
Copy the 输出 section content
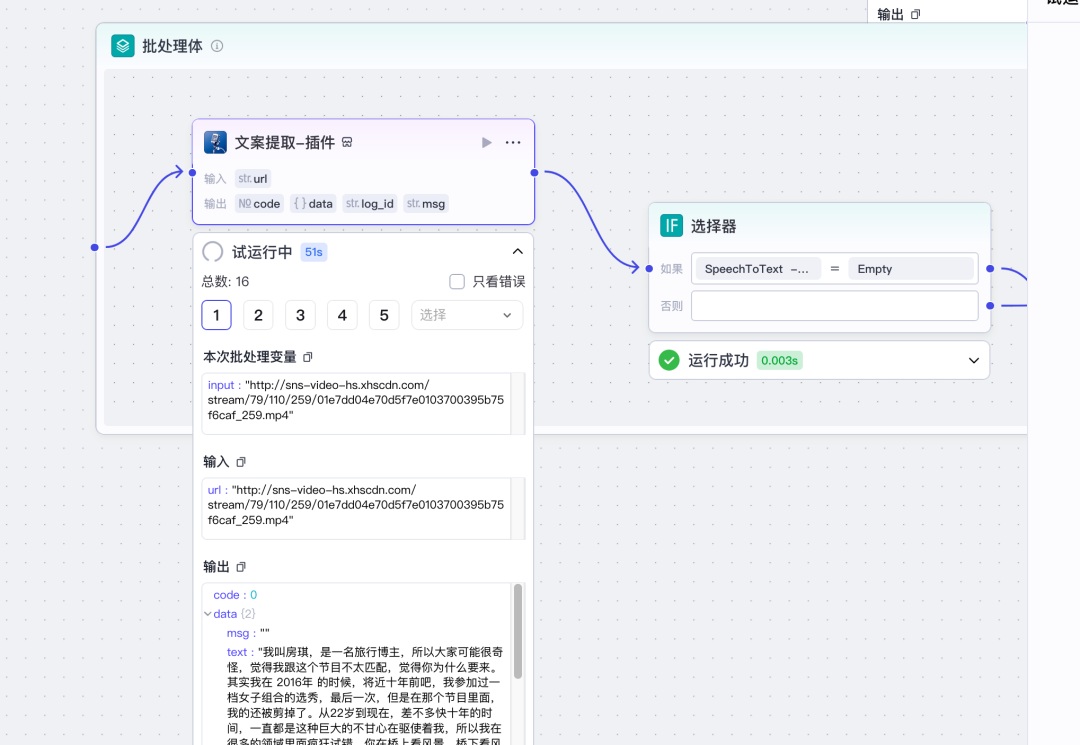tap(240, 567)
